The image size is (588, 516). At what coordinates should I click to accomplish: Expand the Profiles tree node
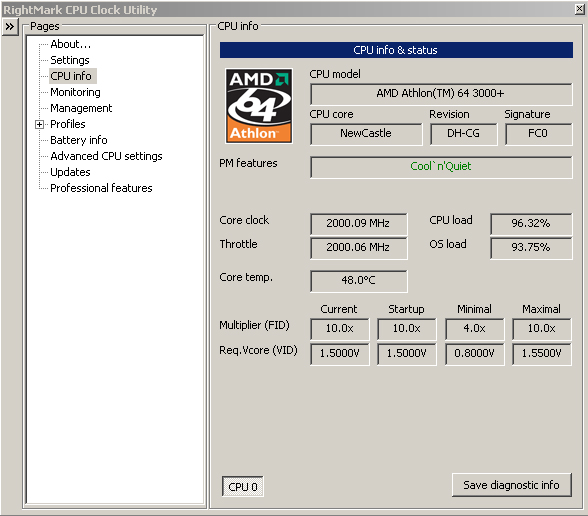point(39,124)
